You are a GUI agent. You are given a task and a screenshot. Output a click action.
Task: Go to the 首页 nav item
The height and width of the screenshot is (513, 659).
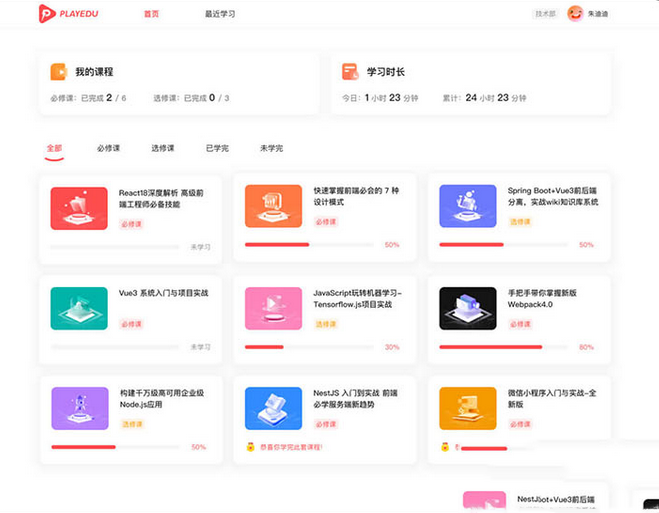(x=151, y=14)
